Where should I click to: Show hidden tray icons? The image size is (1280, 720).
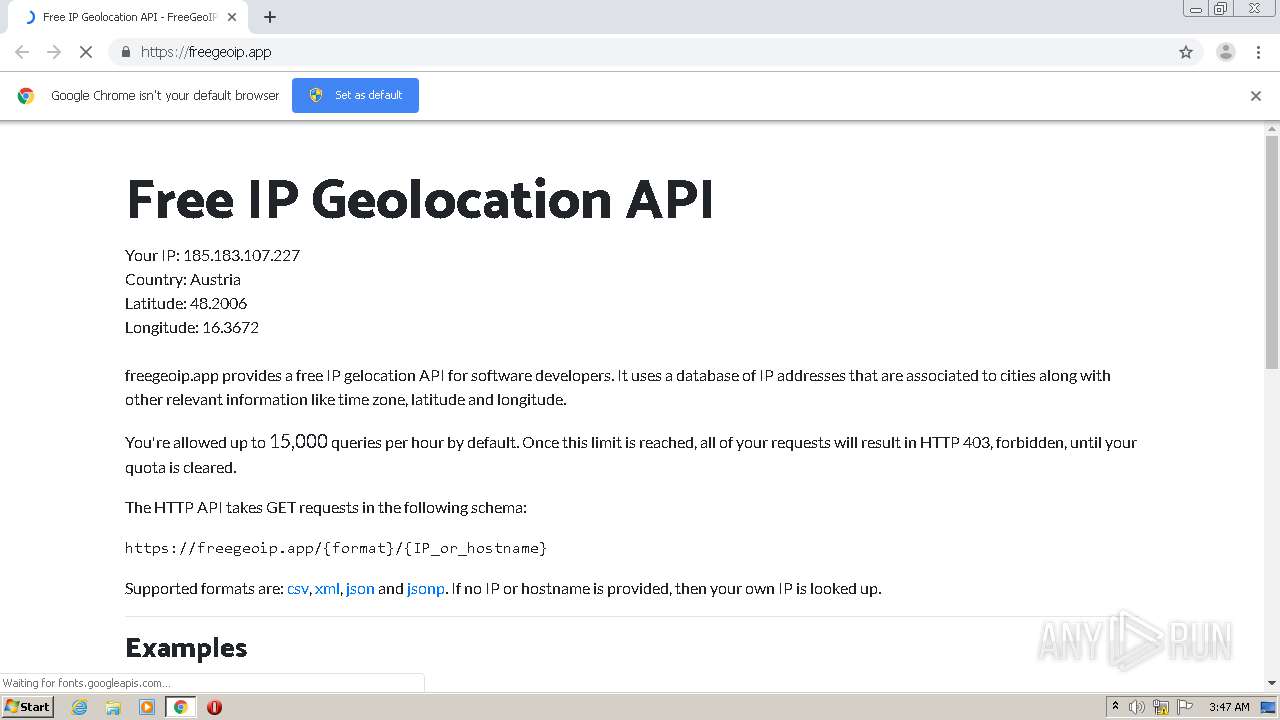1115,707
